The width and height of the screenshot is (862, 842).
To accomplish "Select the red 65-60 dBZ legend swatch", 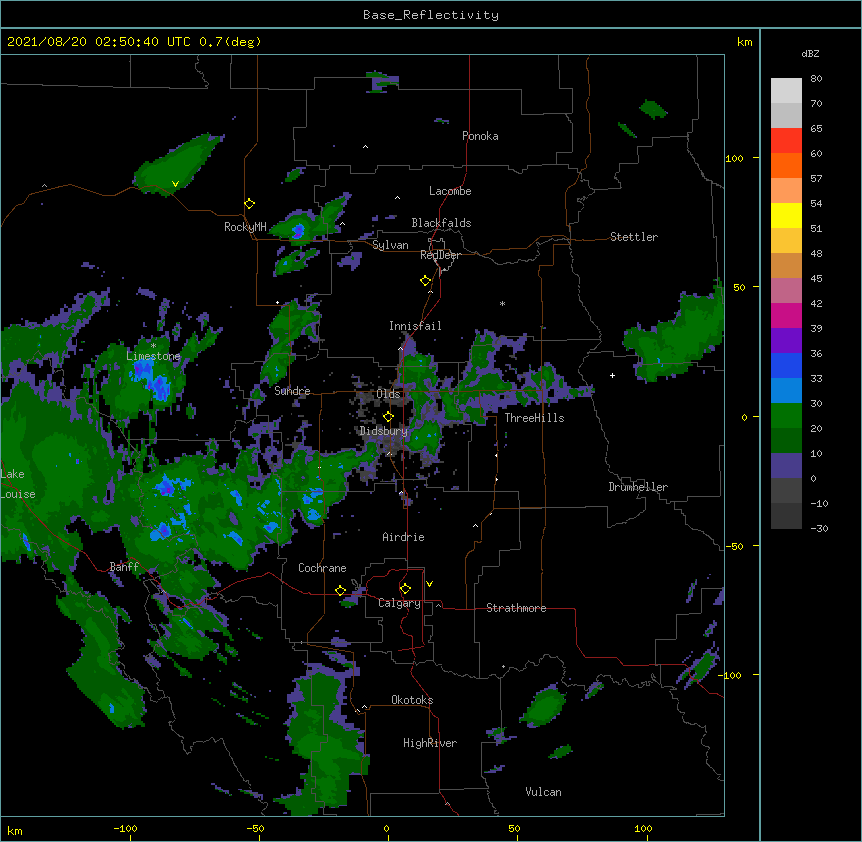I will pyautogui.click(x=786, y=141).
